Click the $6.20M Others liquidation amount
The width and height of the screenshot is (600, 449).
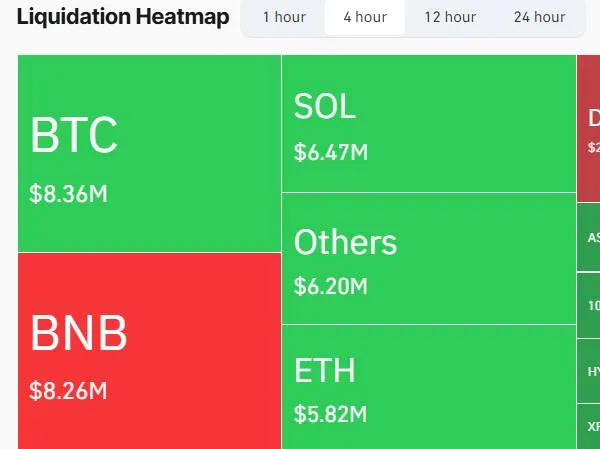point(331,287)
